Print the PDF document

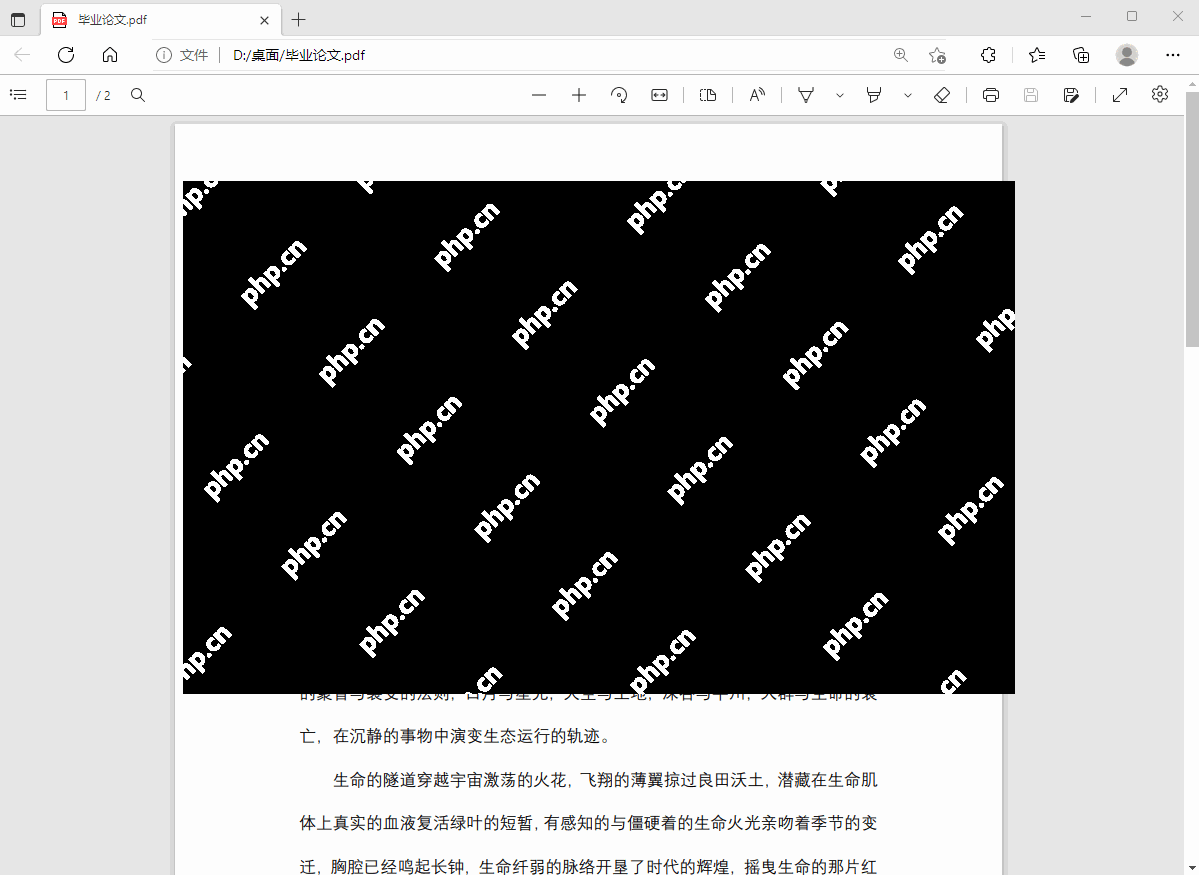tap(990, 94)
